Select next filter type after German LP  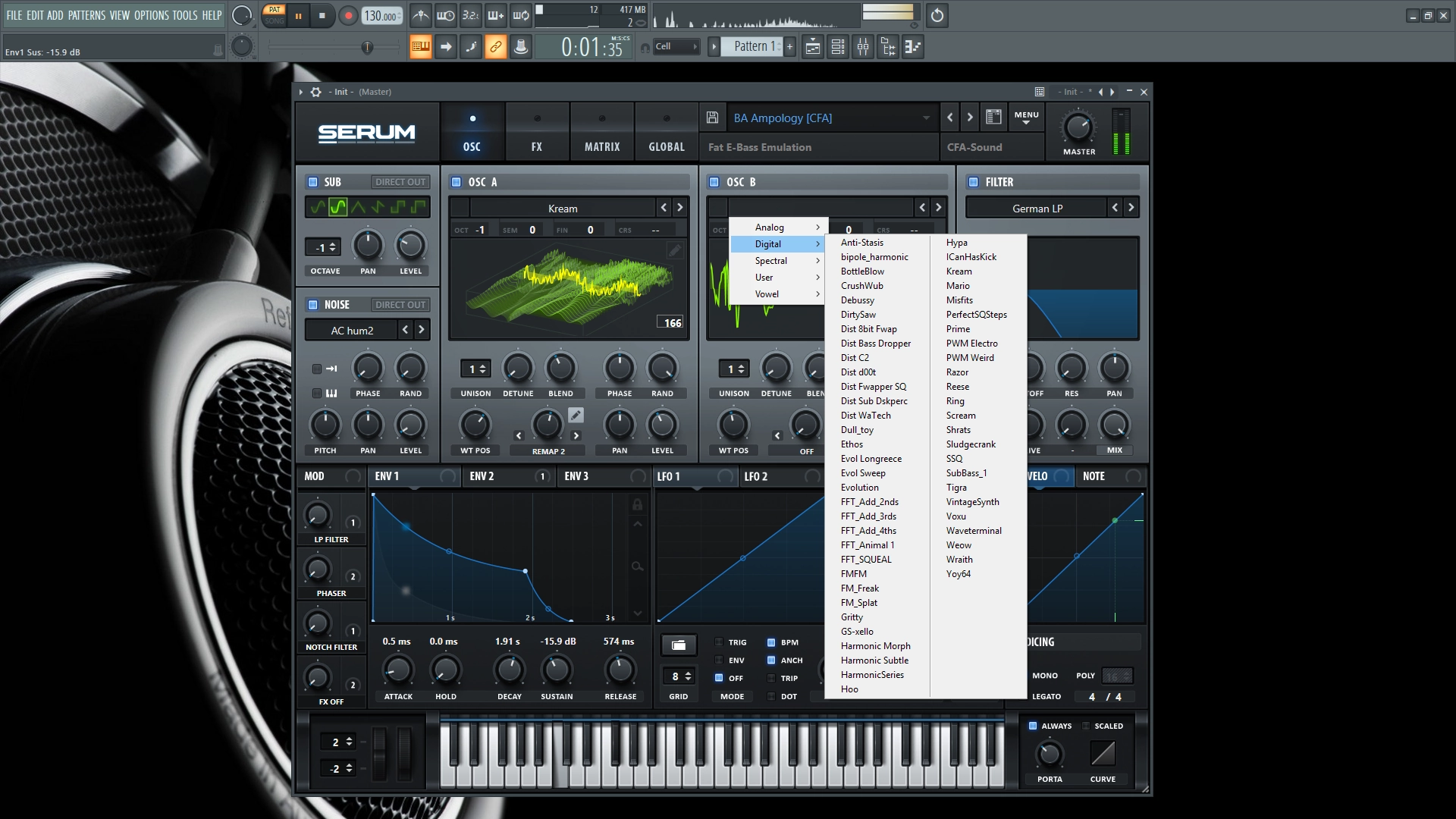pos(1131,208)
